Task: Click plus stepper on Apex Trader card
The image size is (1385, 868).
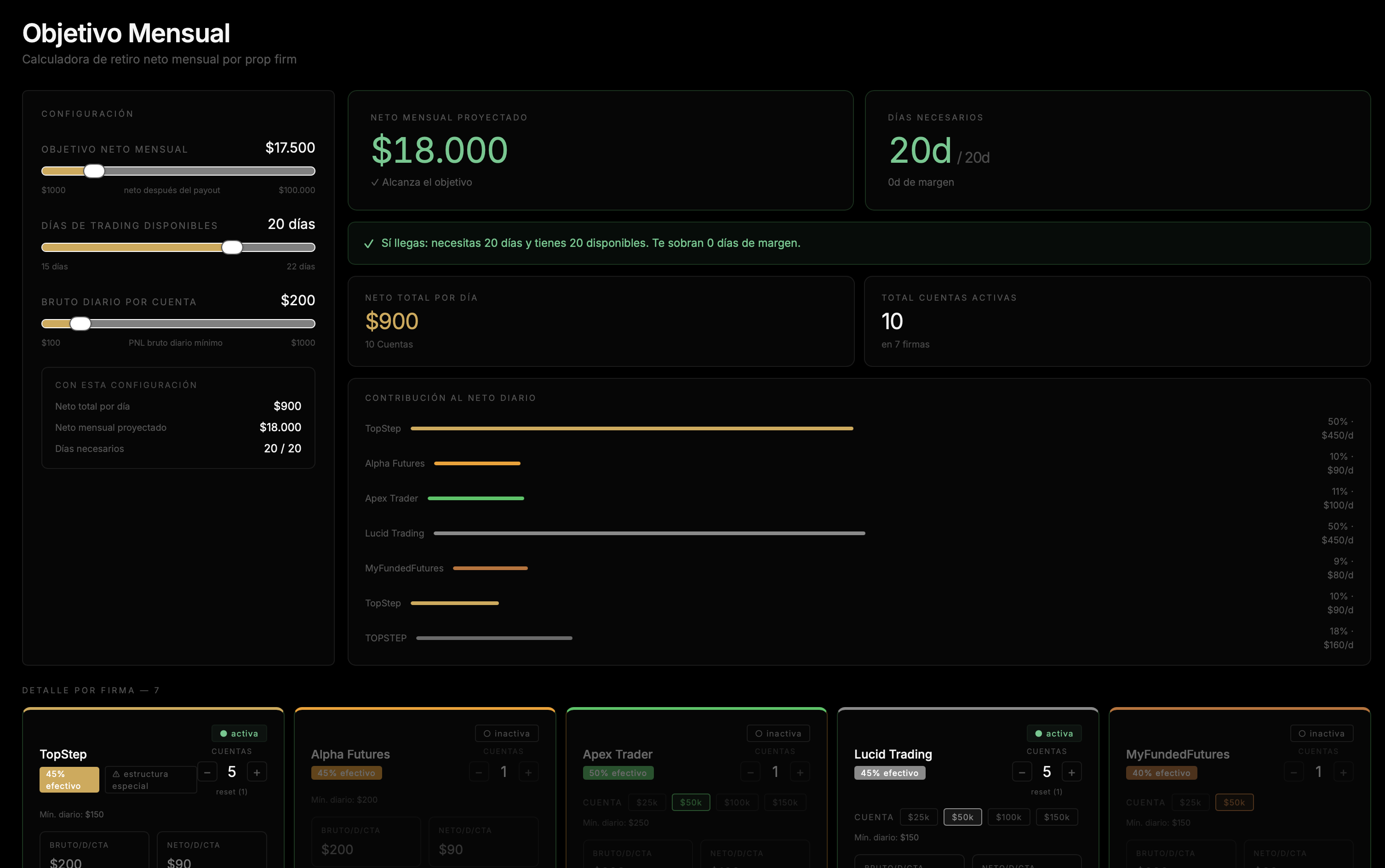Action: (x=800, y=771)
